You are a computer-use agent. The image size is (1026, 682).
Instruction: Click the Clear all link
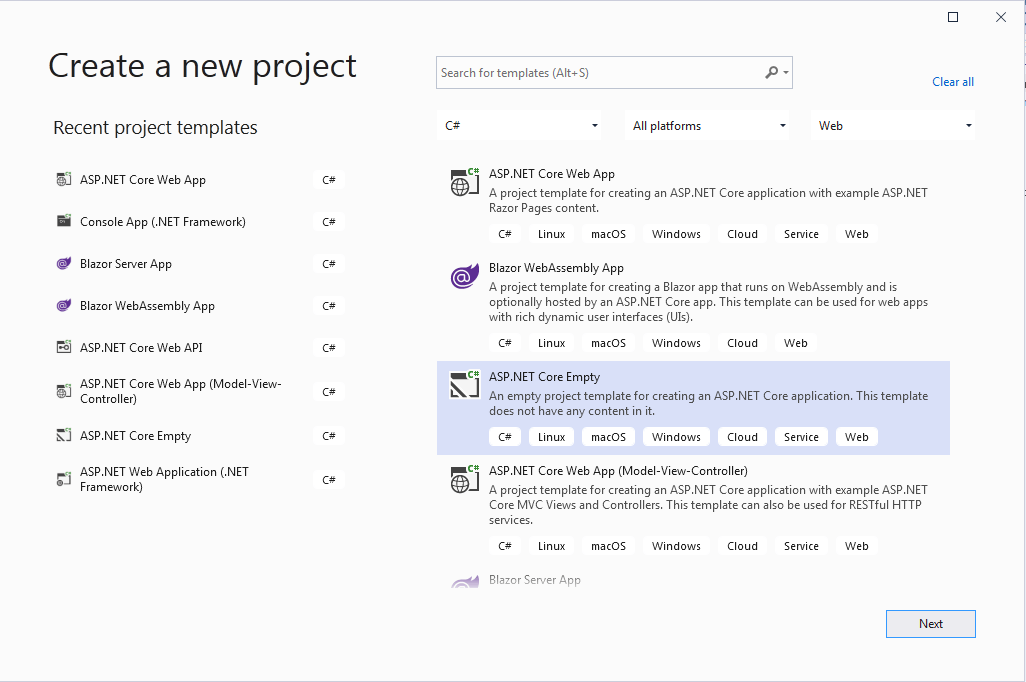pos(953,82)
